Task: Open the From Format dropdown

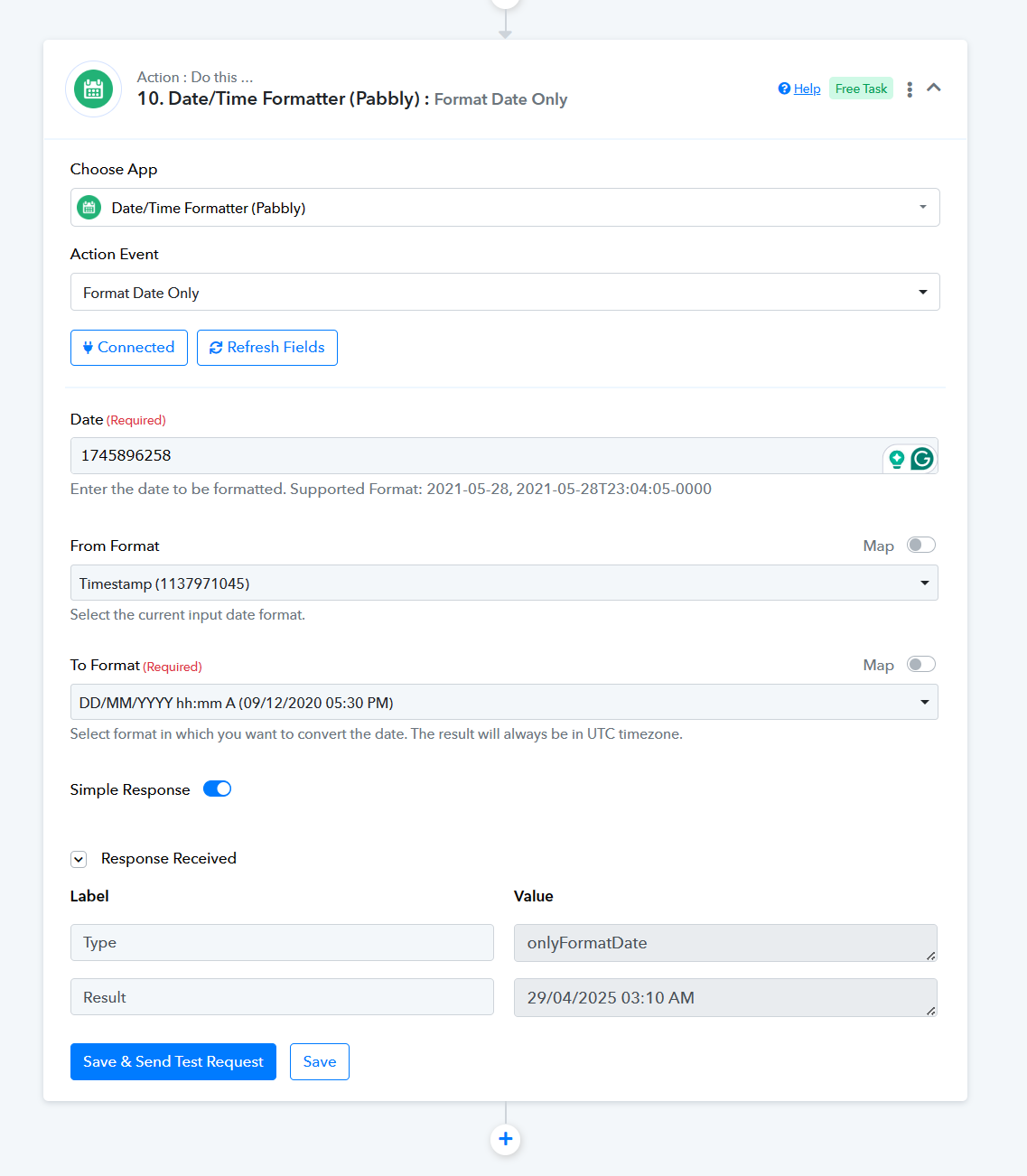Action: pyautogui.click(x=504, y=583)
